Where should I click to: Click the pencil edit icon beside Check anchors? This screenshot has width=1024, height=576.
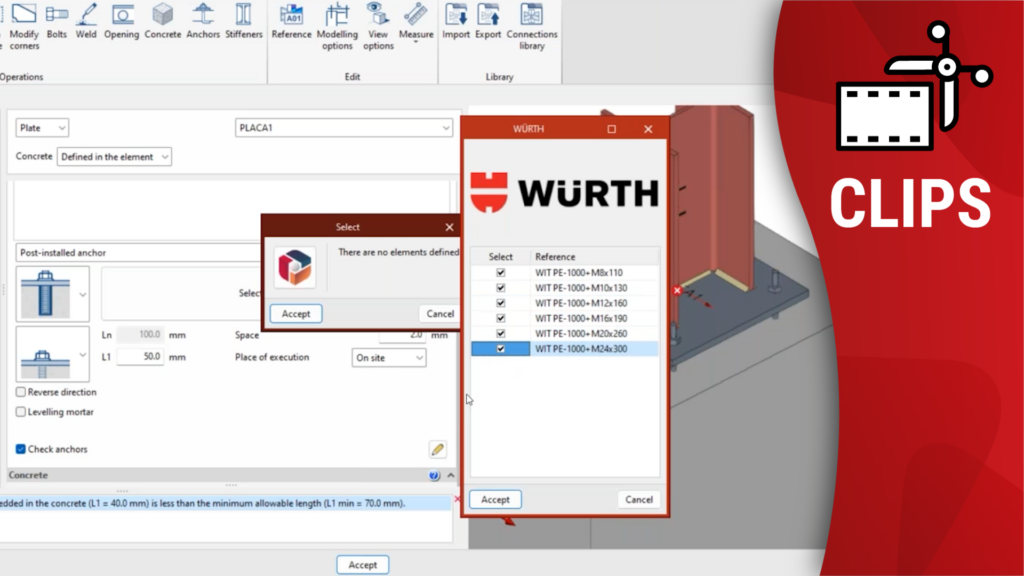[437, 449]
